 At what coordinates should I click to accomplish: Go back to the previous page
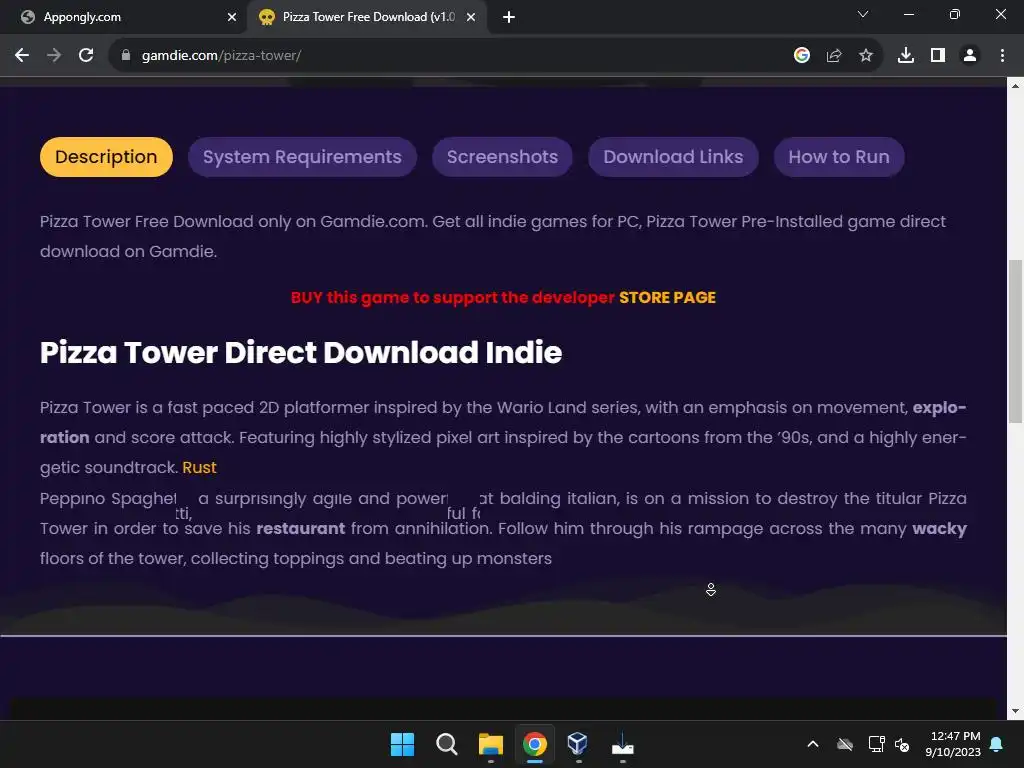pos(22,56)
